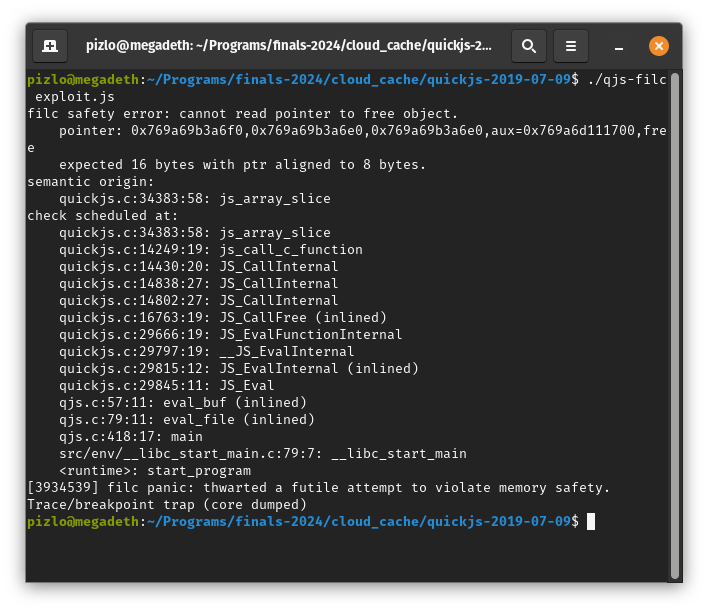Click the __JS_EvalInternal frame at 29797
Viewport: 708px width, 611px height.
pos(207,352)
